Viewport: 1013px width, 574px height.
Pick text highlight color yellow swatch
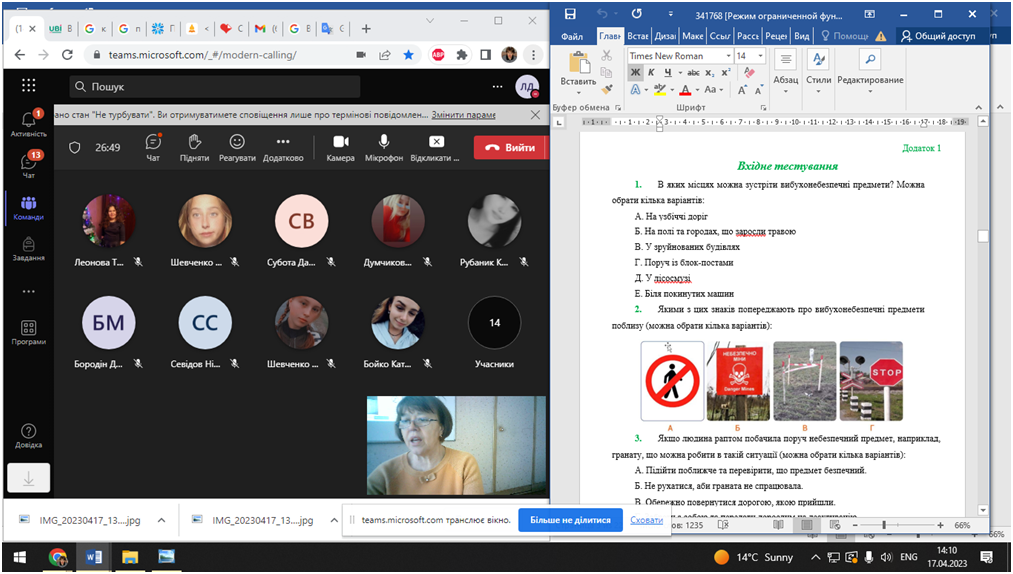pos(659,90)
